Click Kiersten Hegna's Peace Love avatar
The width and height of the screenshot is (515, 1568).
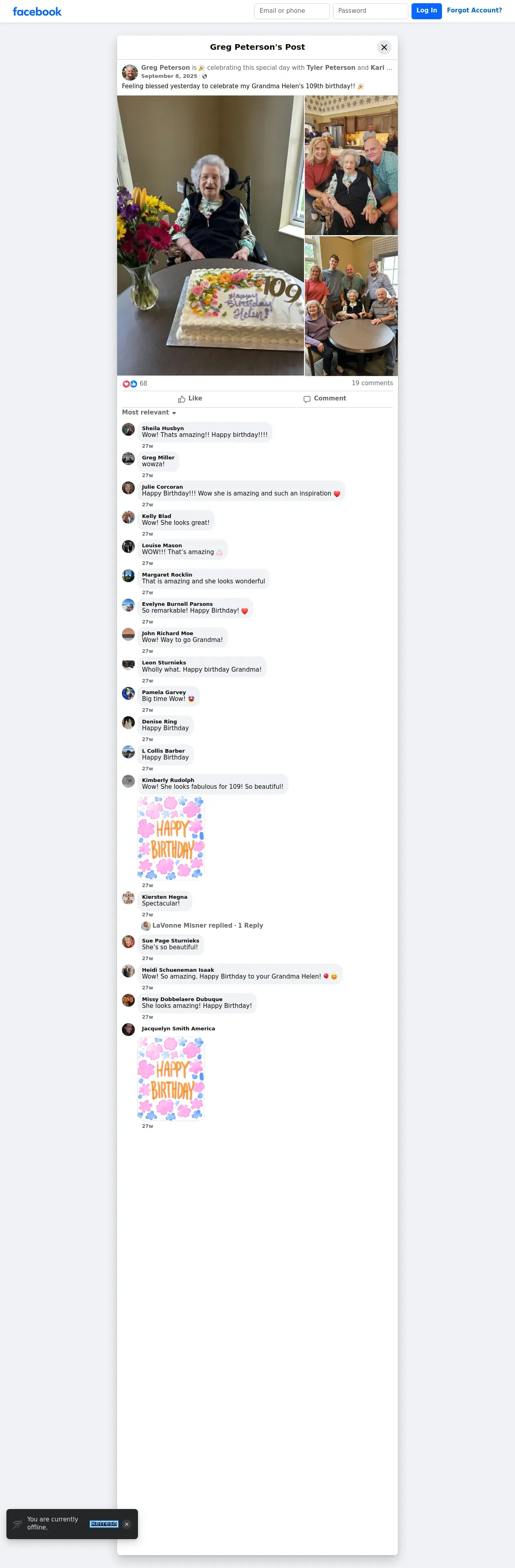[128, 898]
